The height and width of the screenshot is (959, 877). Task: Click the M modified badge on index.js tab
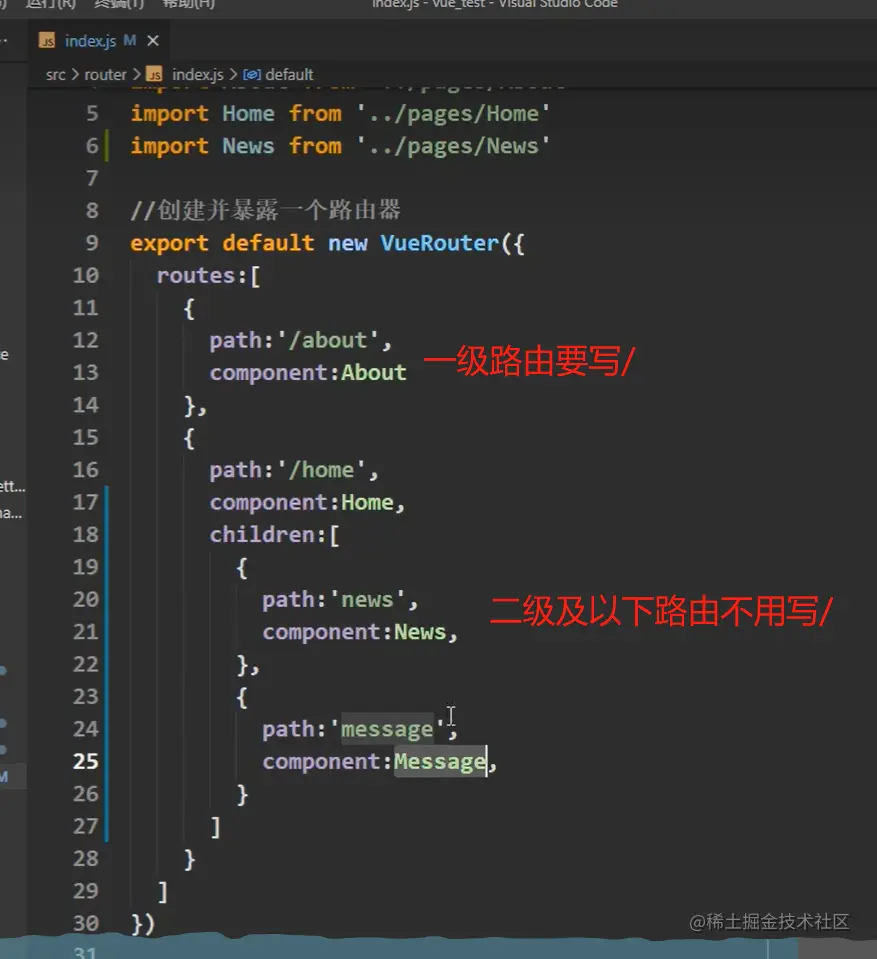point(130,40)
